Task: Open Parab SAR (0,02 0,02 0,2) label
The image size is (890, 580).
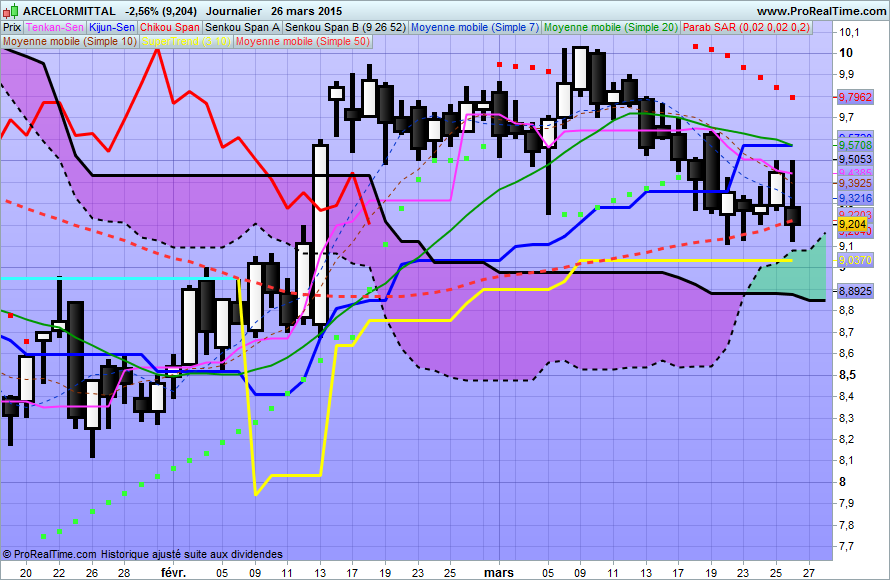Action: coord(746,27)
